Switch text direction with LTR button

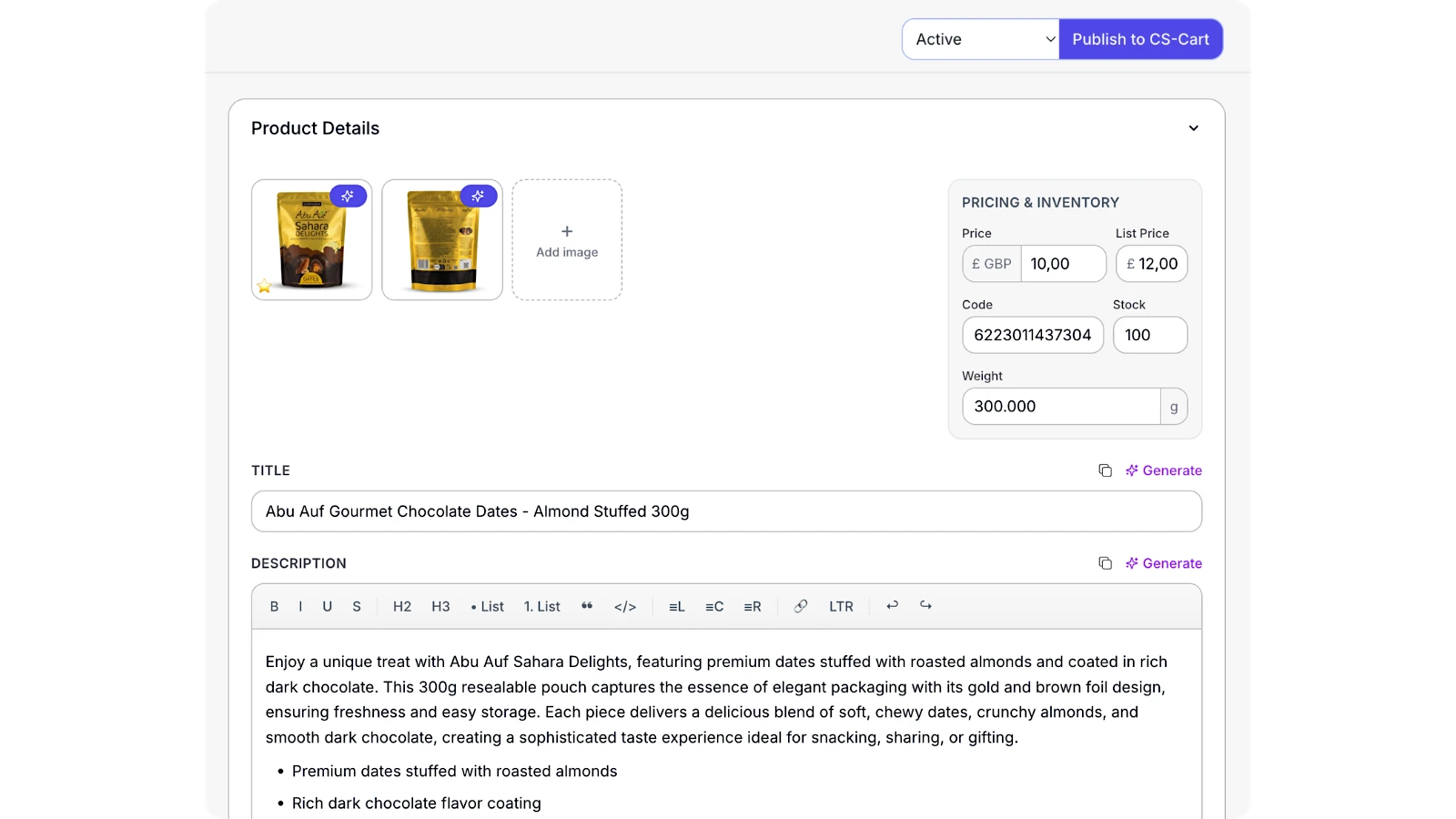841,606
